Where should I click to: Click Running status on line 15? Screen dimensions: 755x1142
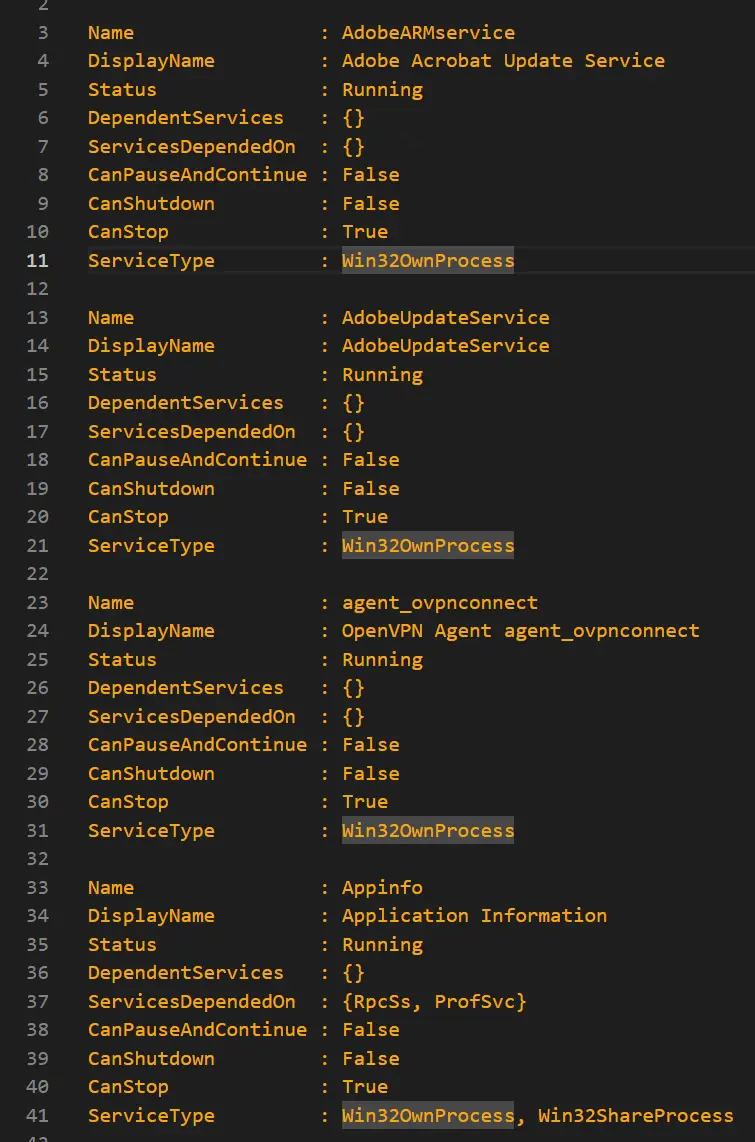(x=382, y=375)
